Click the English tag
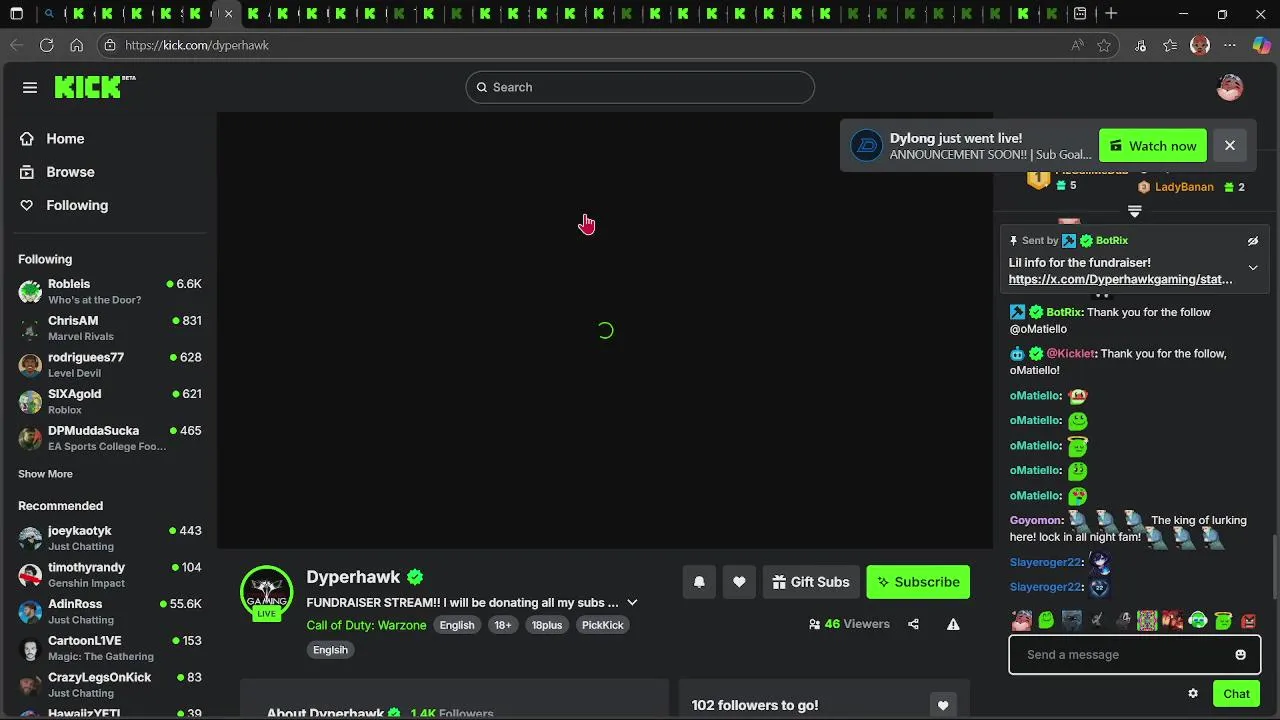Viewport: 1280px width, 720px height. 457,625
